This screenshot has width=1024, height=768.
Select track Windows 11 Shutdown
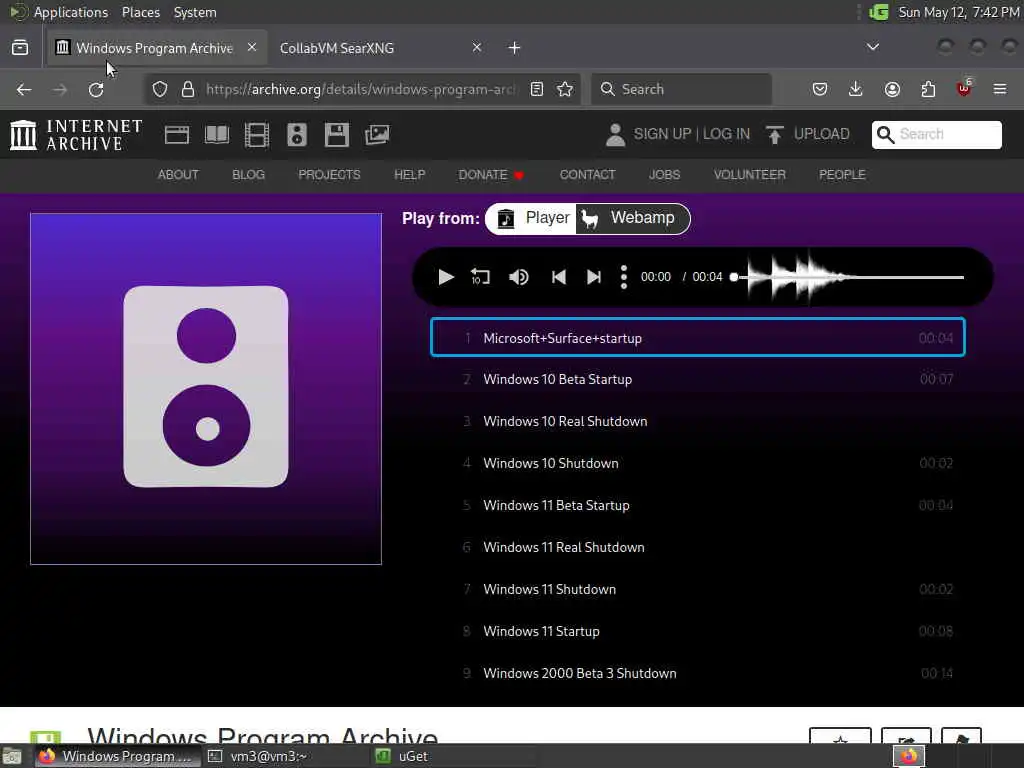pyautogui.click(x=697, y=589)
